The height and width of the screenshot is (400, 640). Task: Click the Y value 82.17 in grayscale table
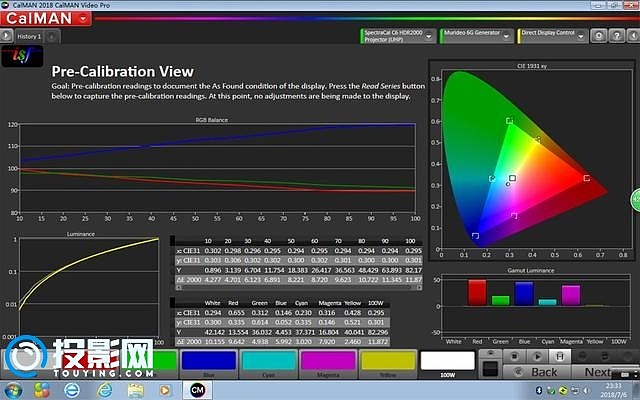coord(413,270)
